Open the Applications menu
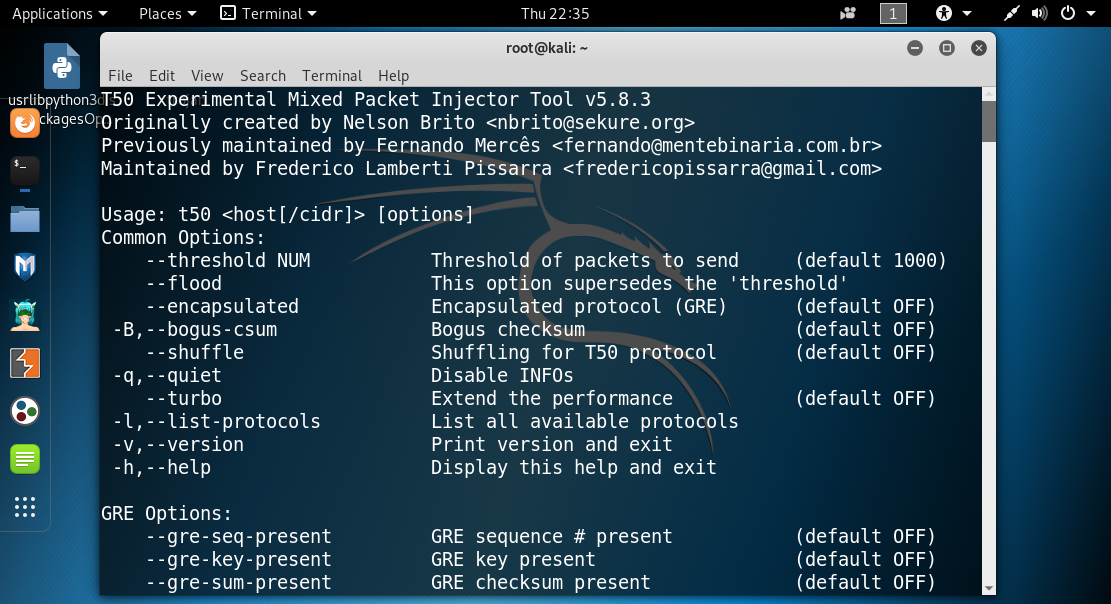The width and height of the screenshot is (1111, 604). point(60,13)
